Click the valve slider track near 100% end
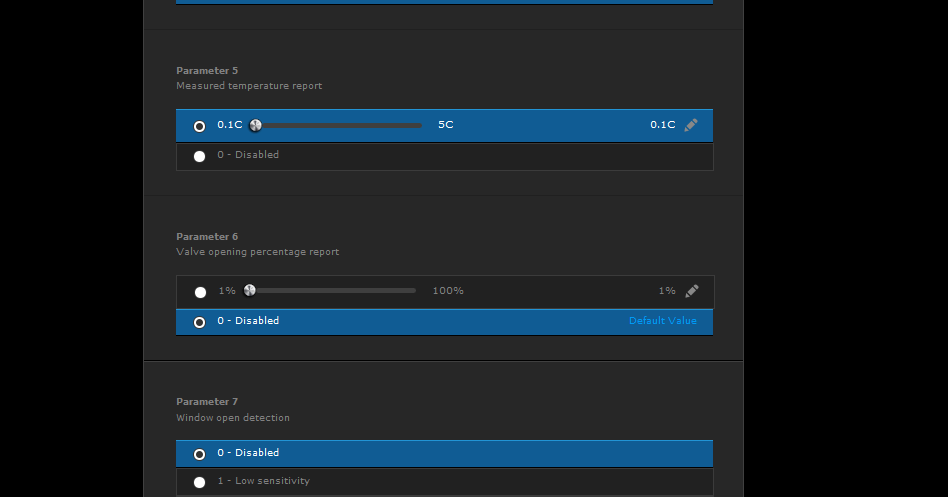This screenshot has height=497, width=948. pos(408,291)
